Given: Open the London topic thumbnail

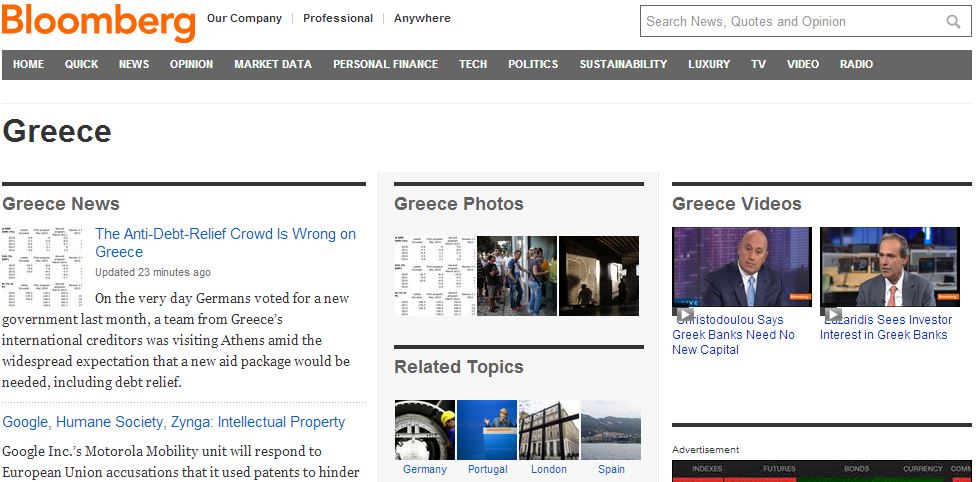Looking at the screenshot, I should (x=548, y=430).
